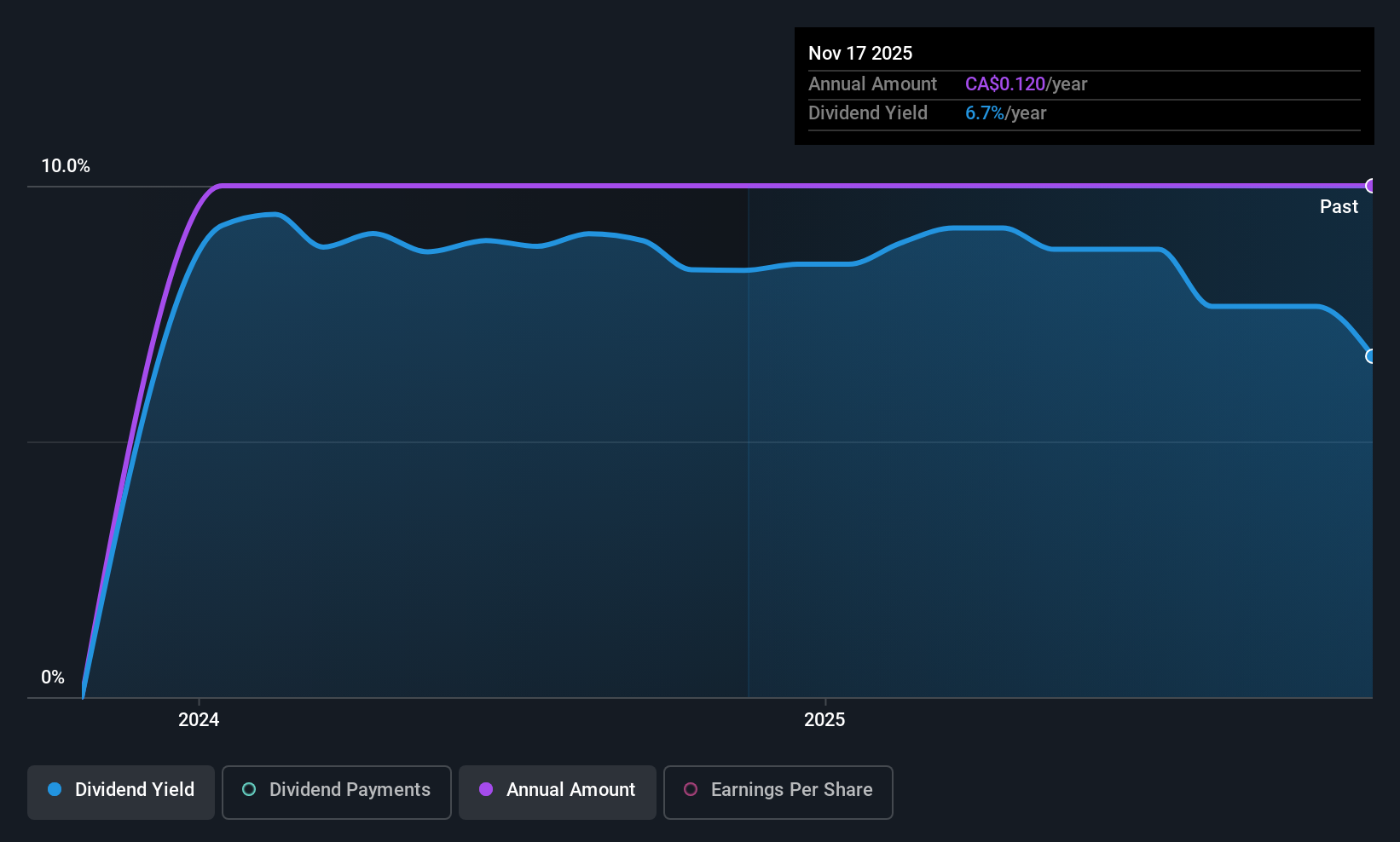Viewport: 1400px width, 842px height.
Task: Select blue Dividend Yield endpoint marker
Action: point(1370,356)
